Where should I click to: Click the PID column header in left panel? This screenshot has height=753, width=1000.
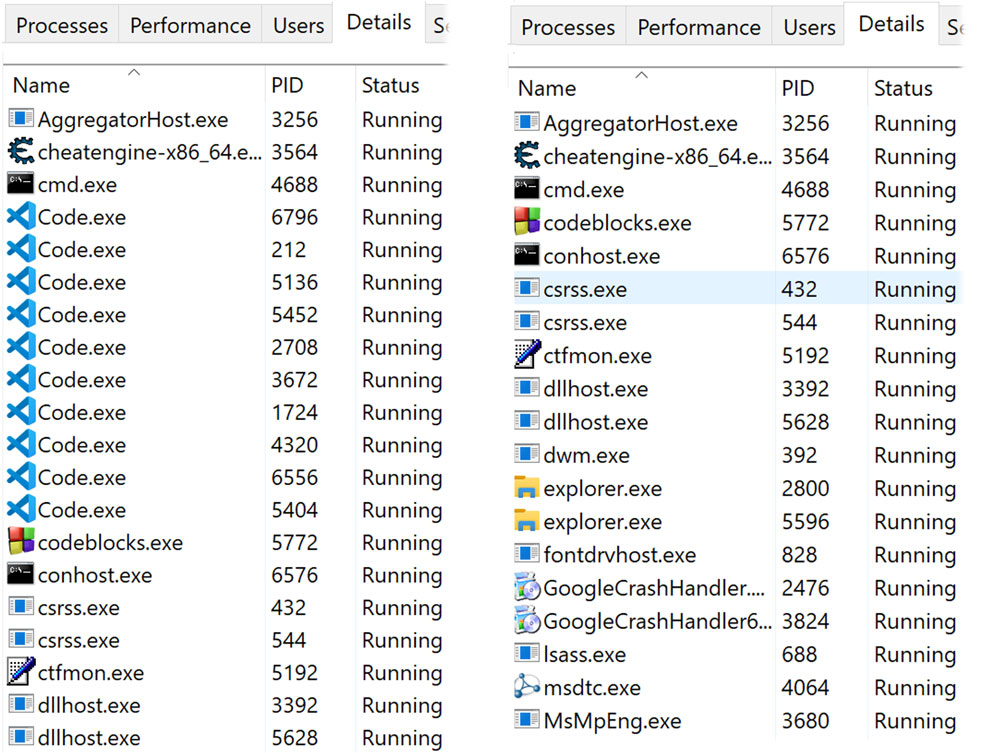coord(287,86)
